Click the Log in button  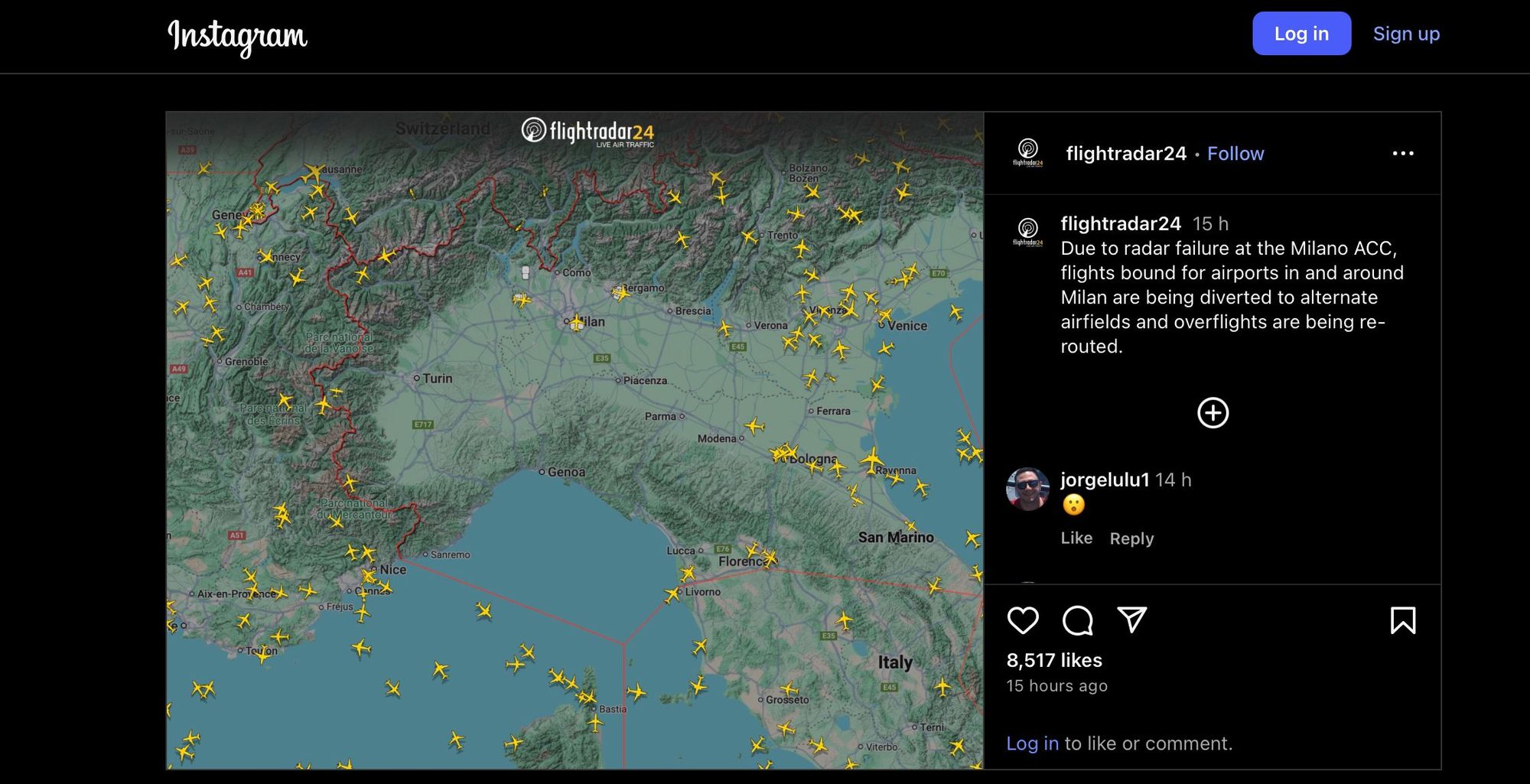[1300, 34]
